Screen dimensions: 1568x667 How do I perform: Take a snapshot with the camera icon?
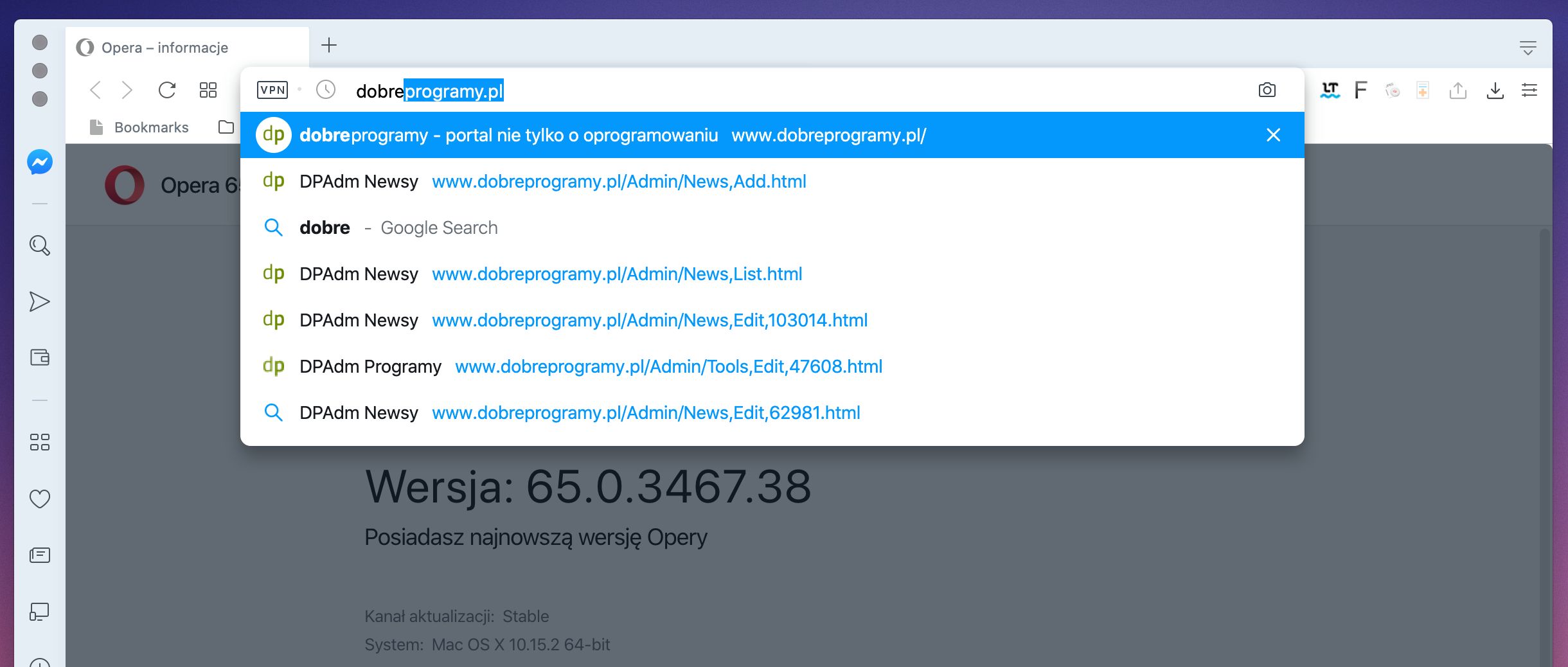(1267, 90)
